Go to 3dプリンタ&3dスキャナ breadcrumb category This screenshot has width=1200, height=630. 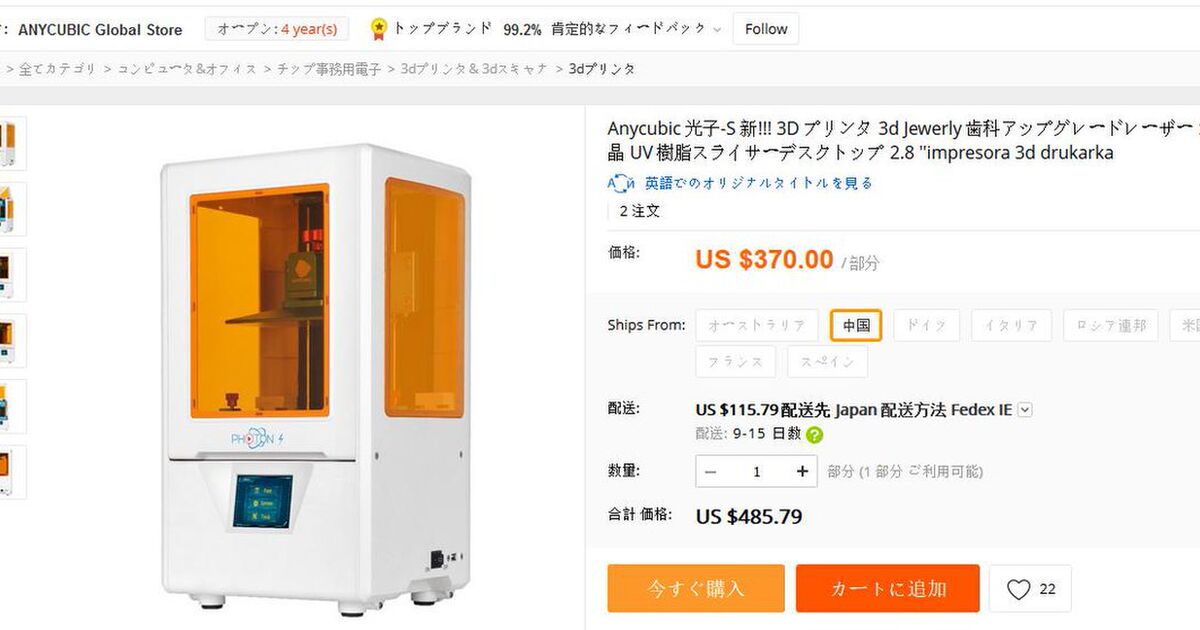[x=474, y=69]
